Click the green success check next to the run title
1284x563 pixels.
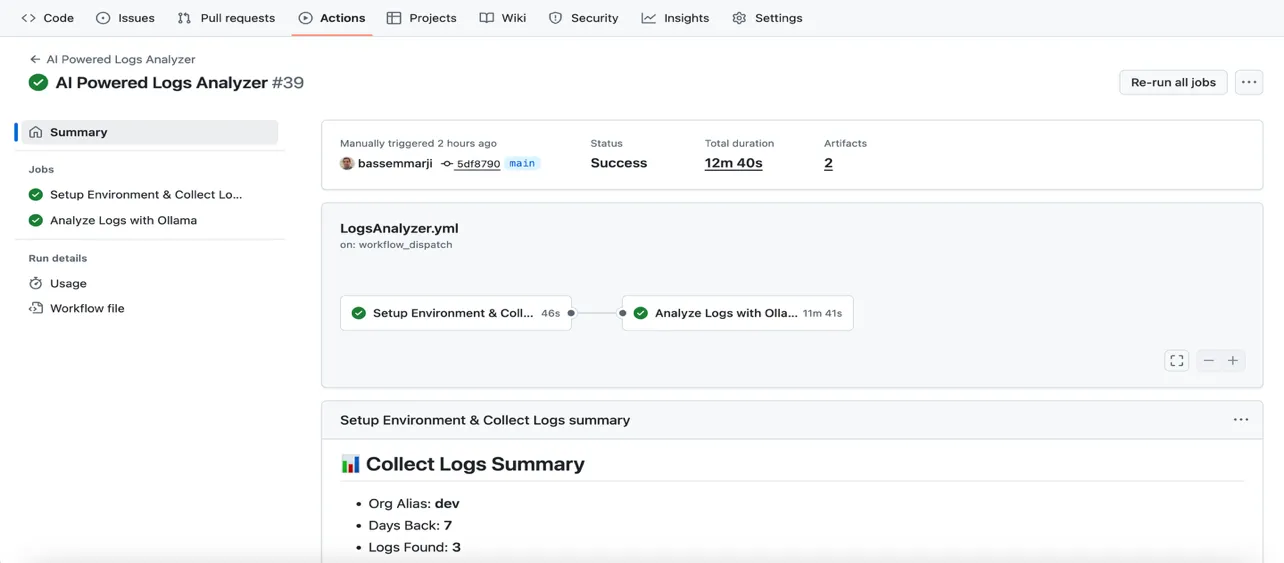(x=38, y=83)
